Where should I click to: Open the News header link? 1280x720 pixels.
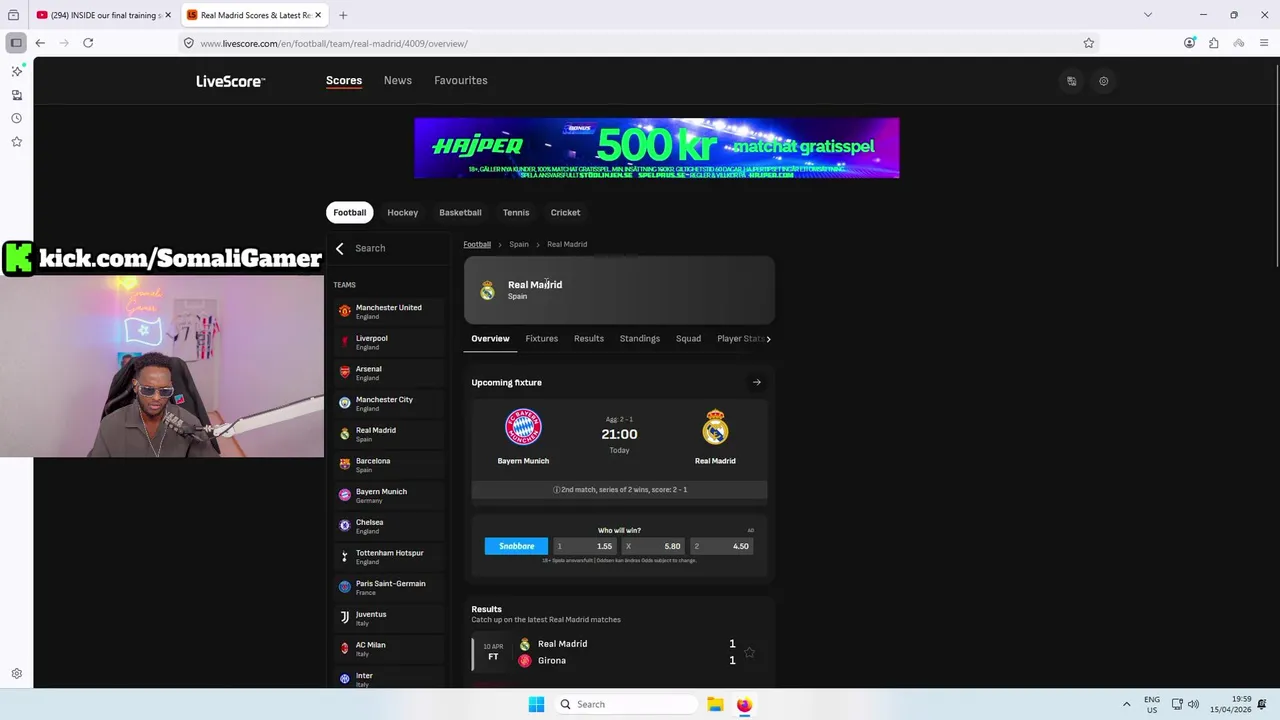[x=398, y=81]
